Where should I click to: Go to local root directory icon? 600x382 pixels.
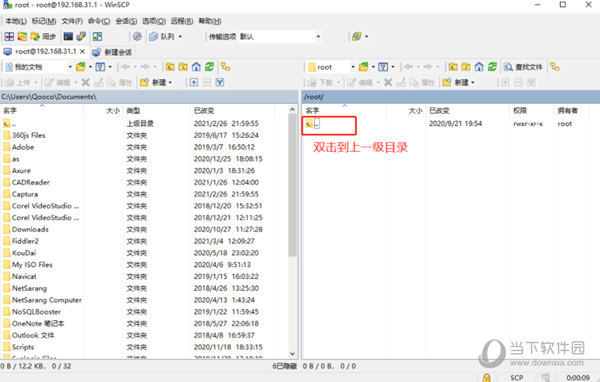tap(183, 67)
